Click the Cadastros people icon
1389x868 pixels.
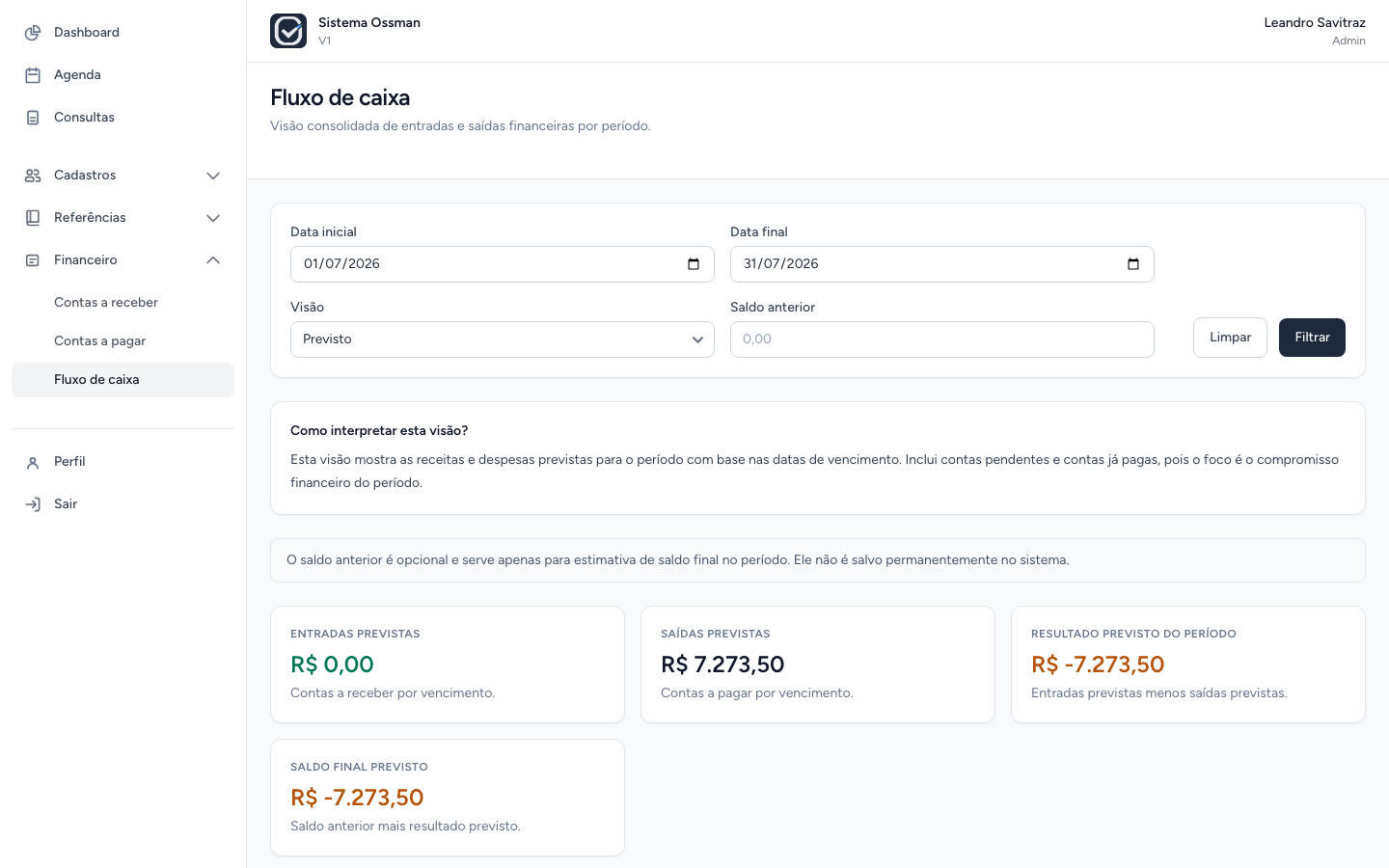(33, 176)
